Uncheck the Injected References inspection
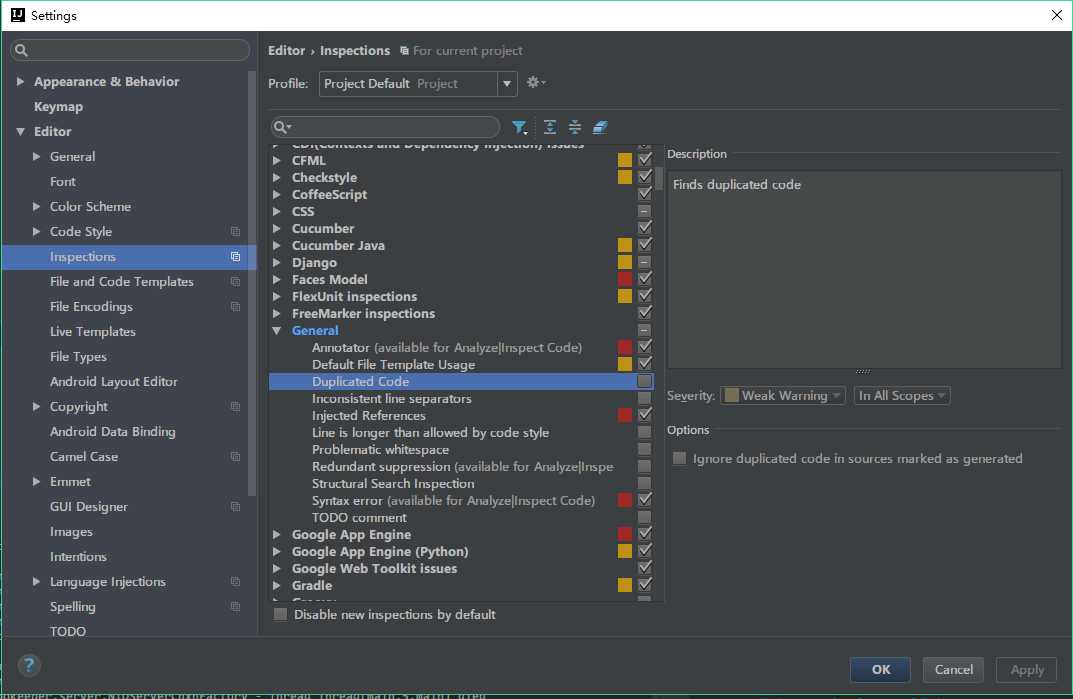1073x699 pixels. pos(644,415)
